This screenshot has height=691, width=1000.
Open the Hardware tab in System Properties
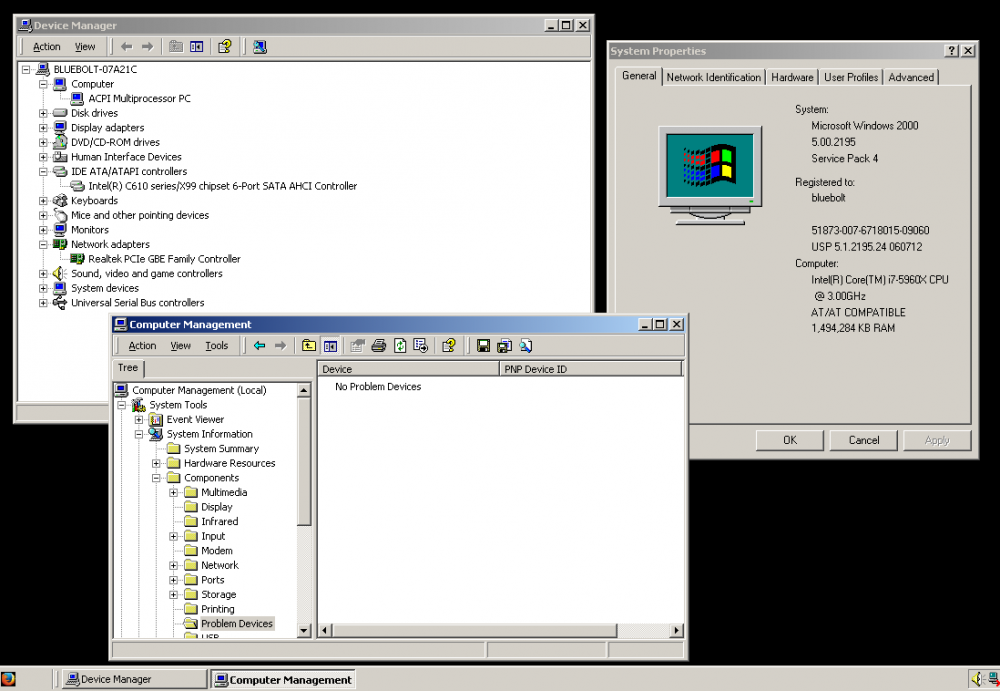(x=792, y=77)
